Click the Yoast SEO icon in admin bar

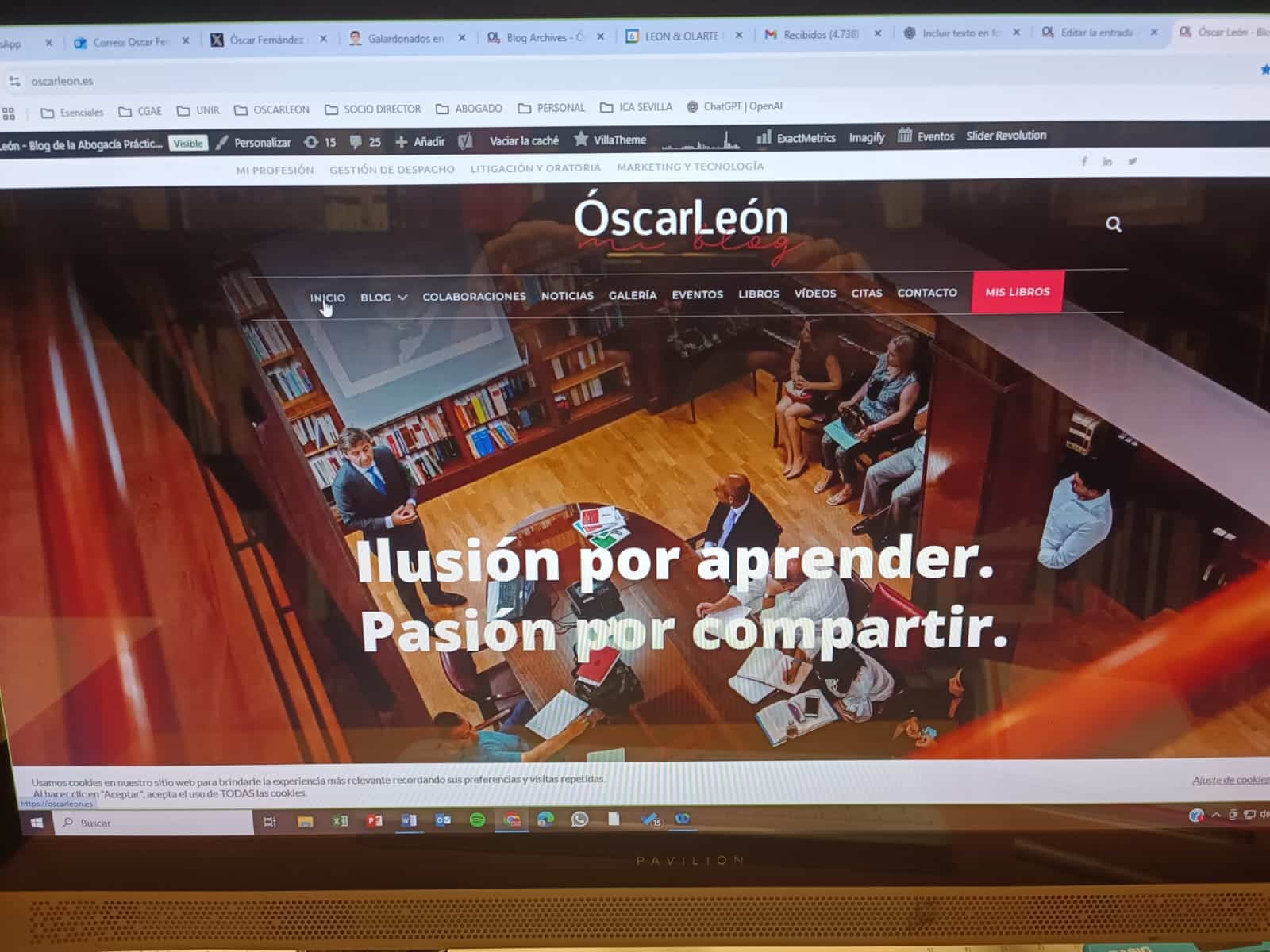pos(466,141)
